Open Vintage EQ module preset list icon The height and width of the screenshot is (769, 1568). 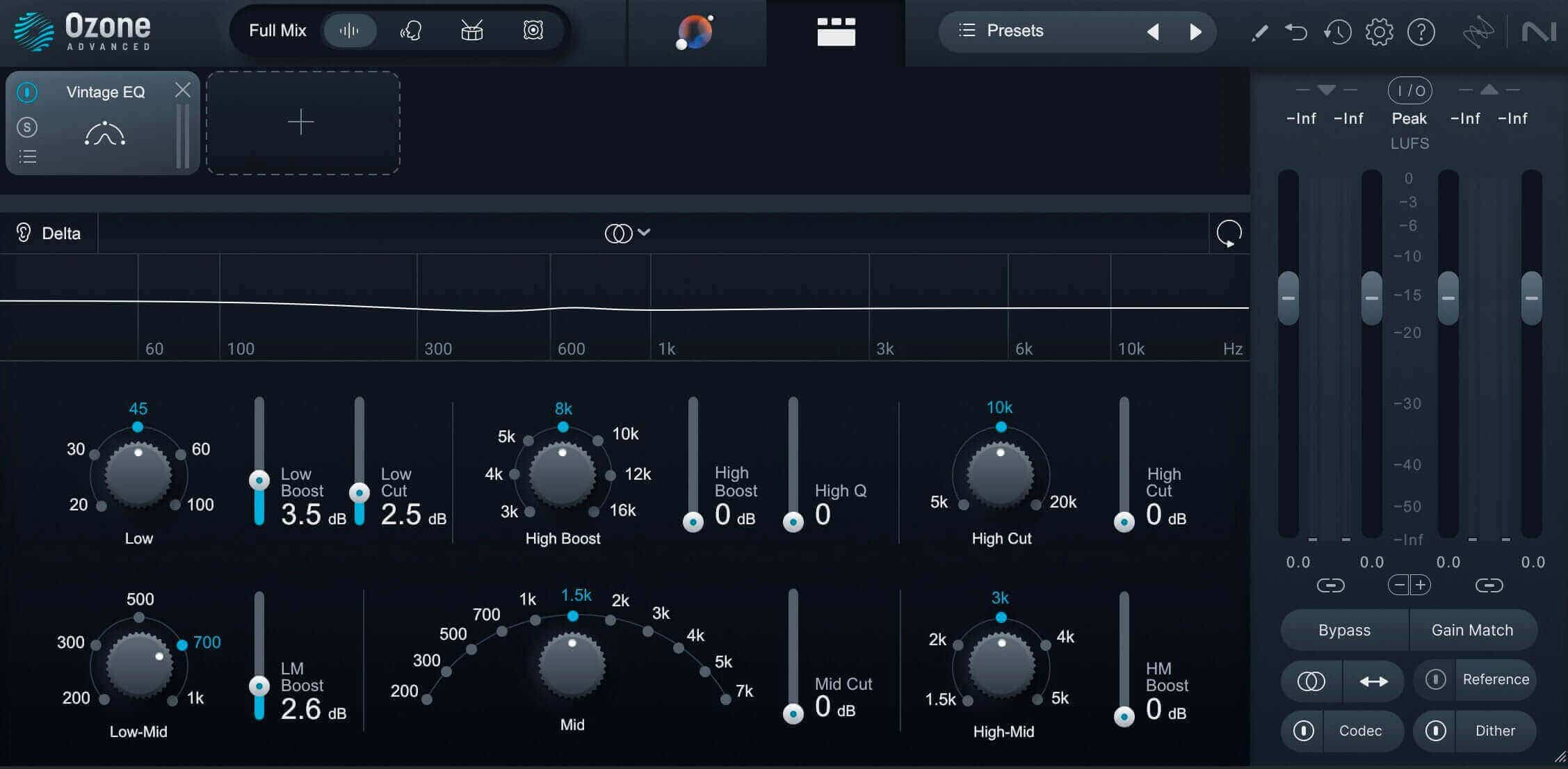pyautogui.click(x=27, y=157)
